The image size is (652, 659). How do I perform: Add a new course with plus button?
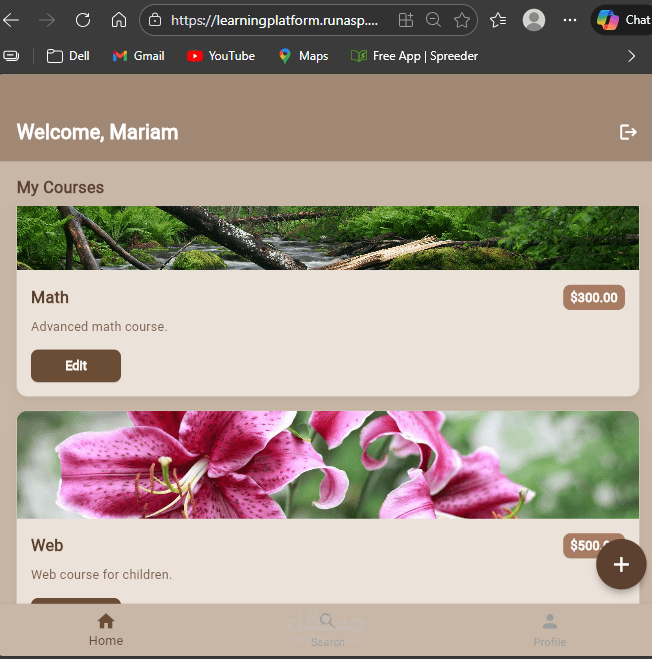(x=621, y=564)
